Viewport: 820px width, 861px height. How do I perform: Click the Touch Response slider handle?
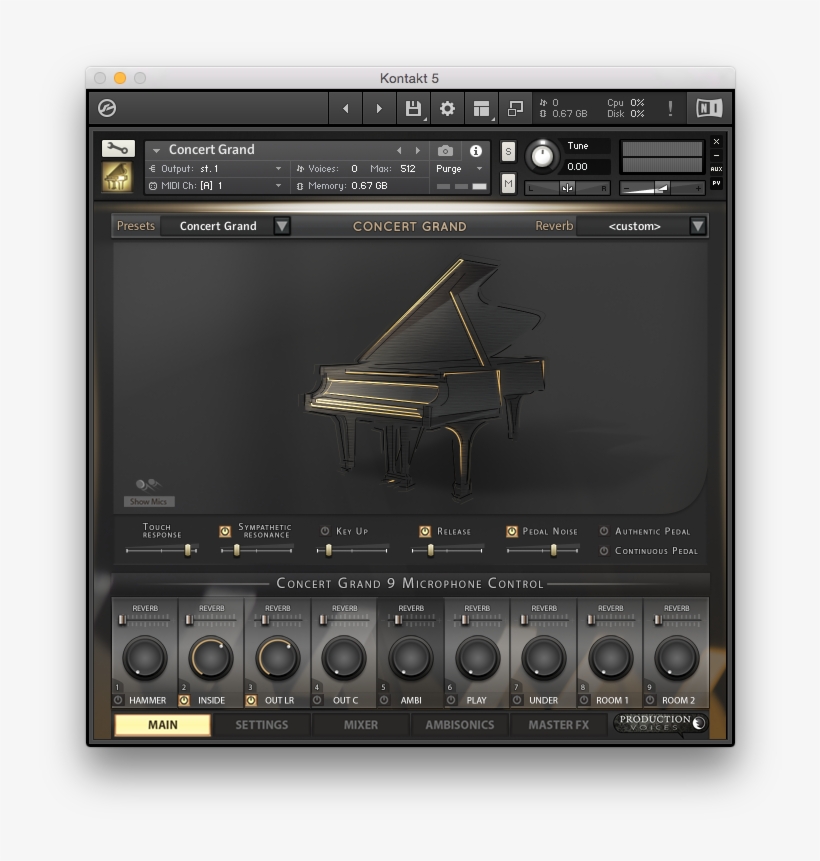click(188, 550)
